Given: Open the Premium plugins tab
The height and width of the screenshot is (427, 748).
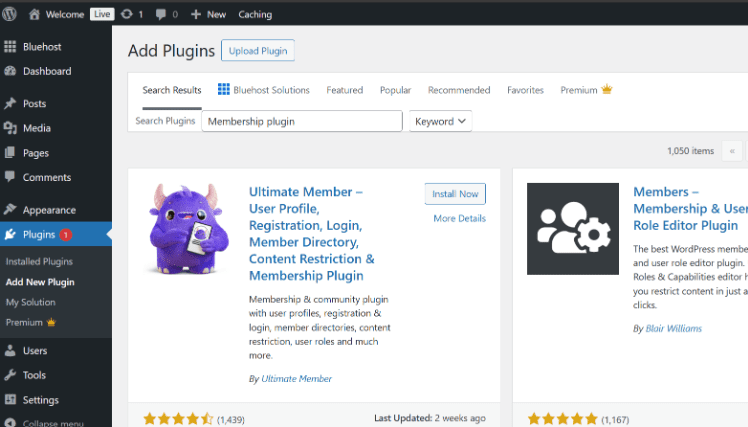Looking at the screenshot, I should point(586,90).
